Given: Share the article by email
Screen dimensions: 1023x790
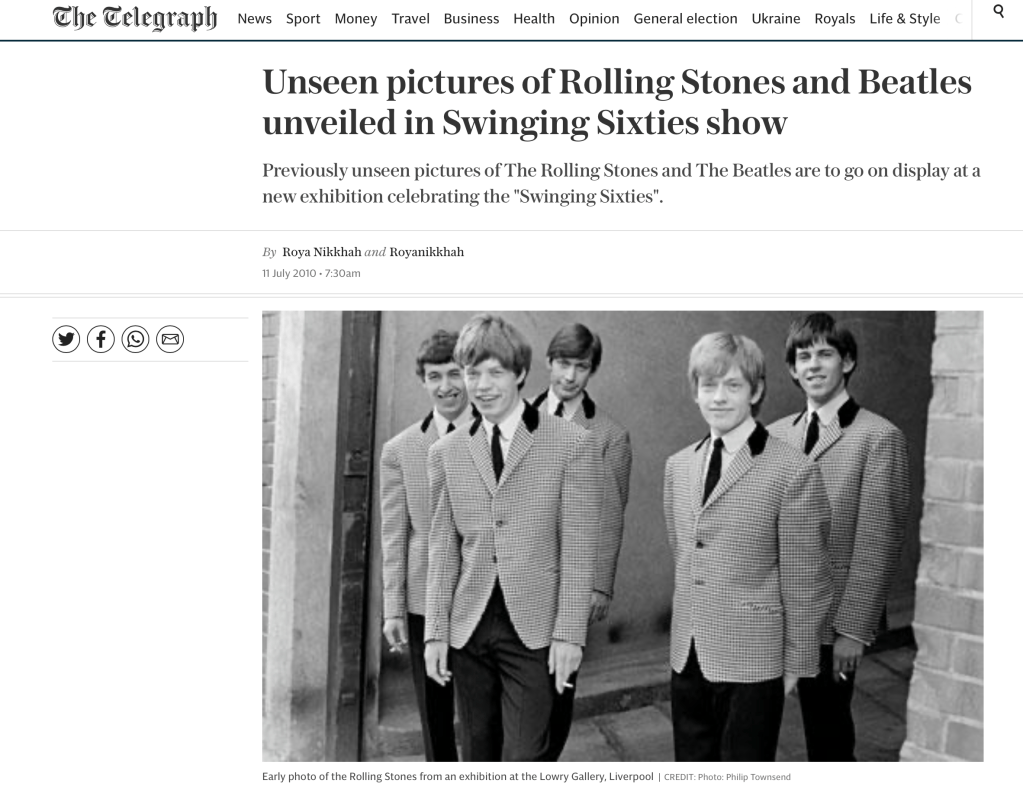Looking at the screenshot, I should coord(170,339).
